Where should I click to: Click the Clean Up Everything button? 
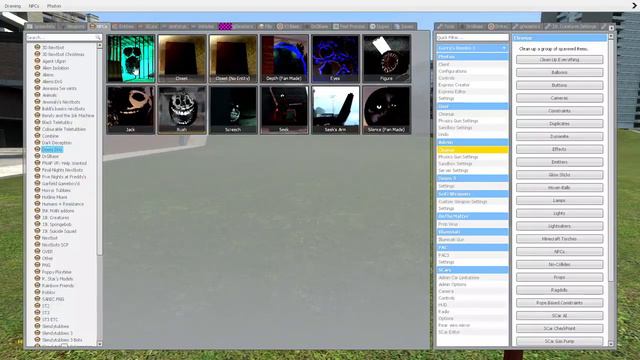point(559,60)
